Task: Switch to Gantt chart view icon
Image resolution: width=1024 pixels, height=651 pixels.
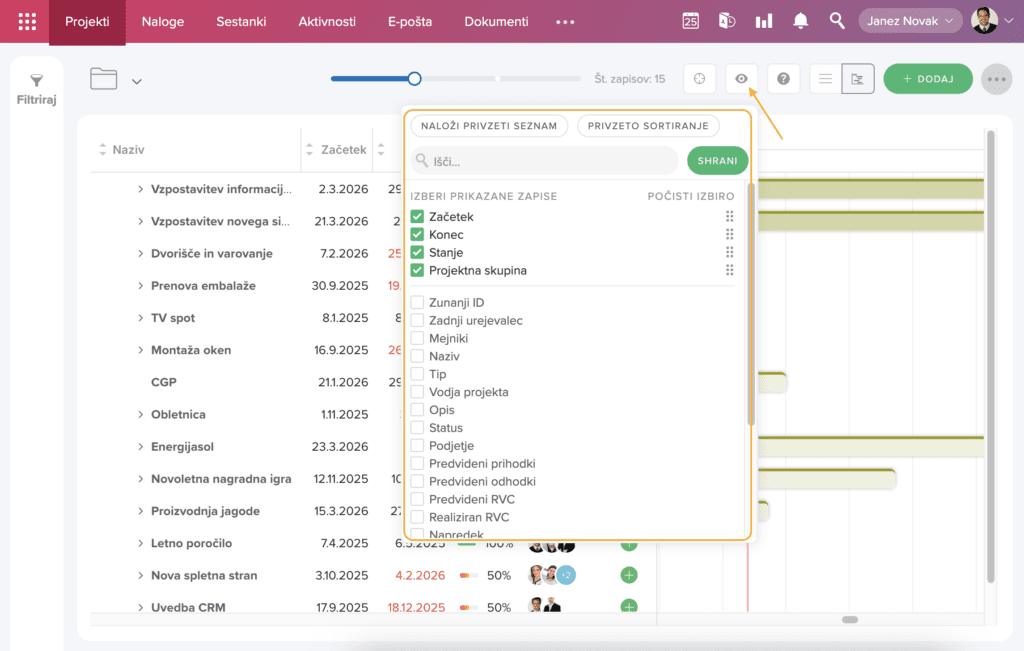Action: click(x=857, y=78)
